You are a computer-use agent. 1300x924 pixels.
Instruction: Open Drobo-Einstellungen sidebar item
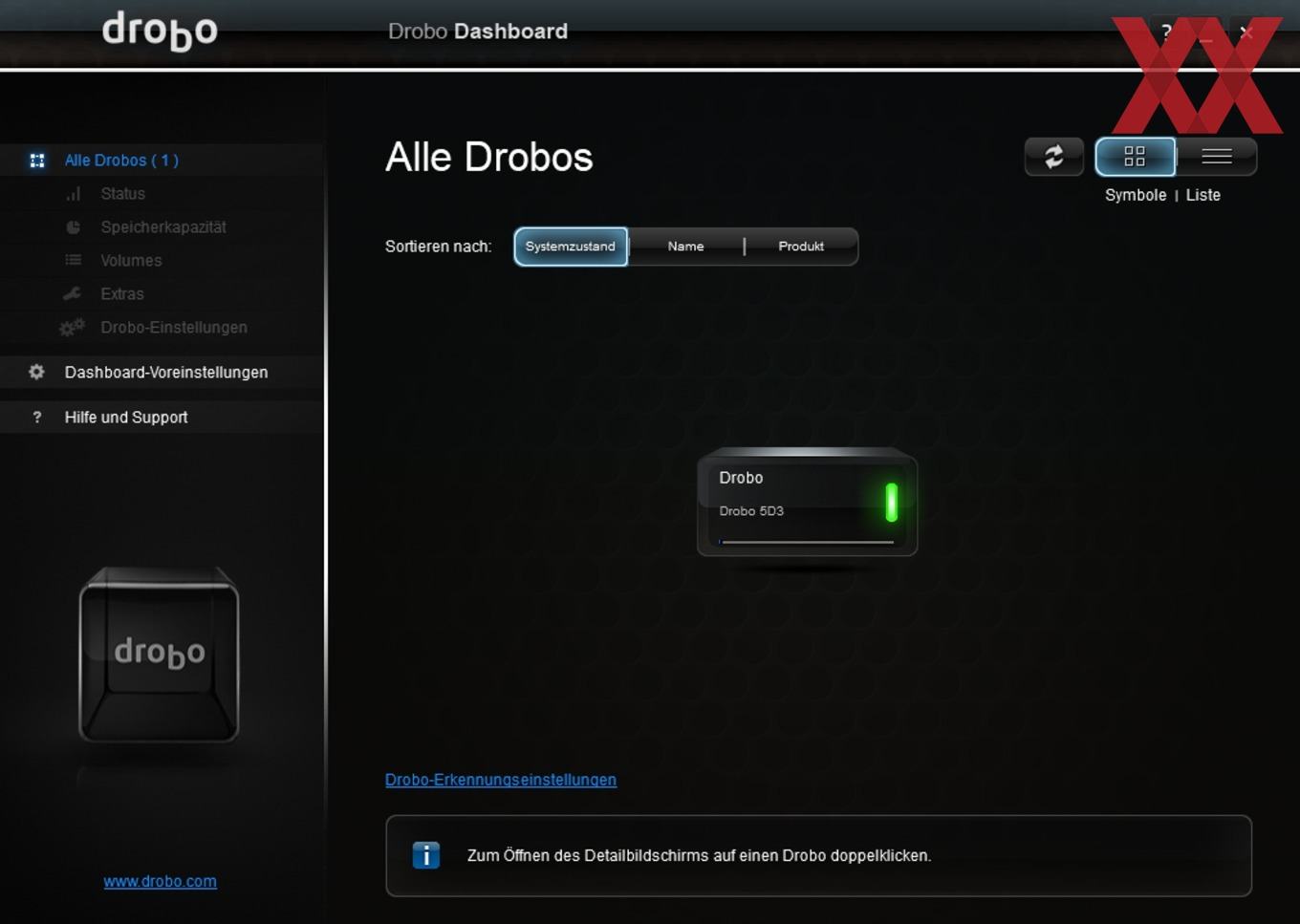click(174, 328)
